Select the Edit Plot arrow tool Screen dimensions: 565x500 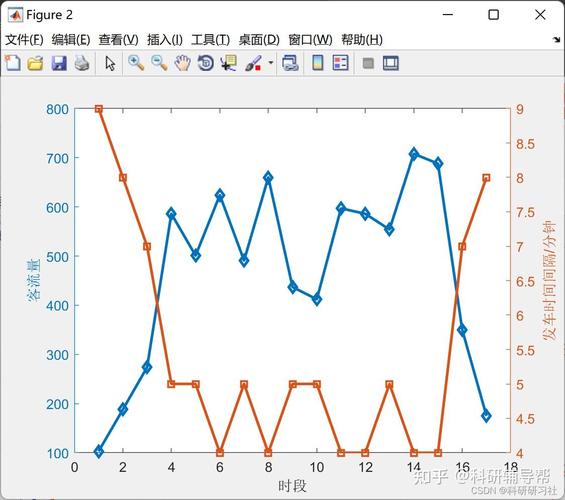point(110,63)
